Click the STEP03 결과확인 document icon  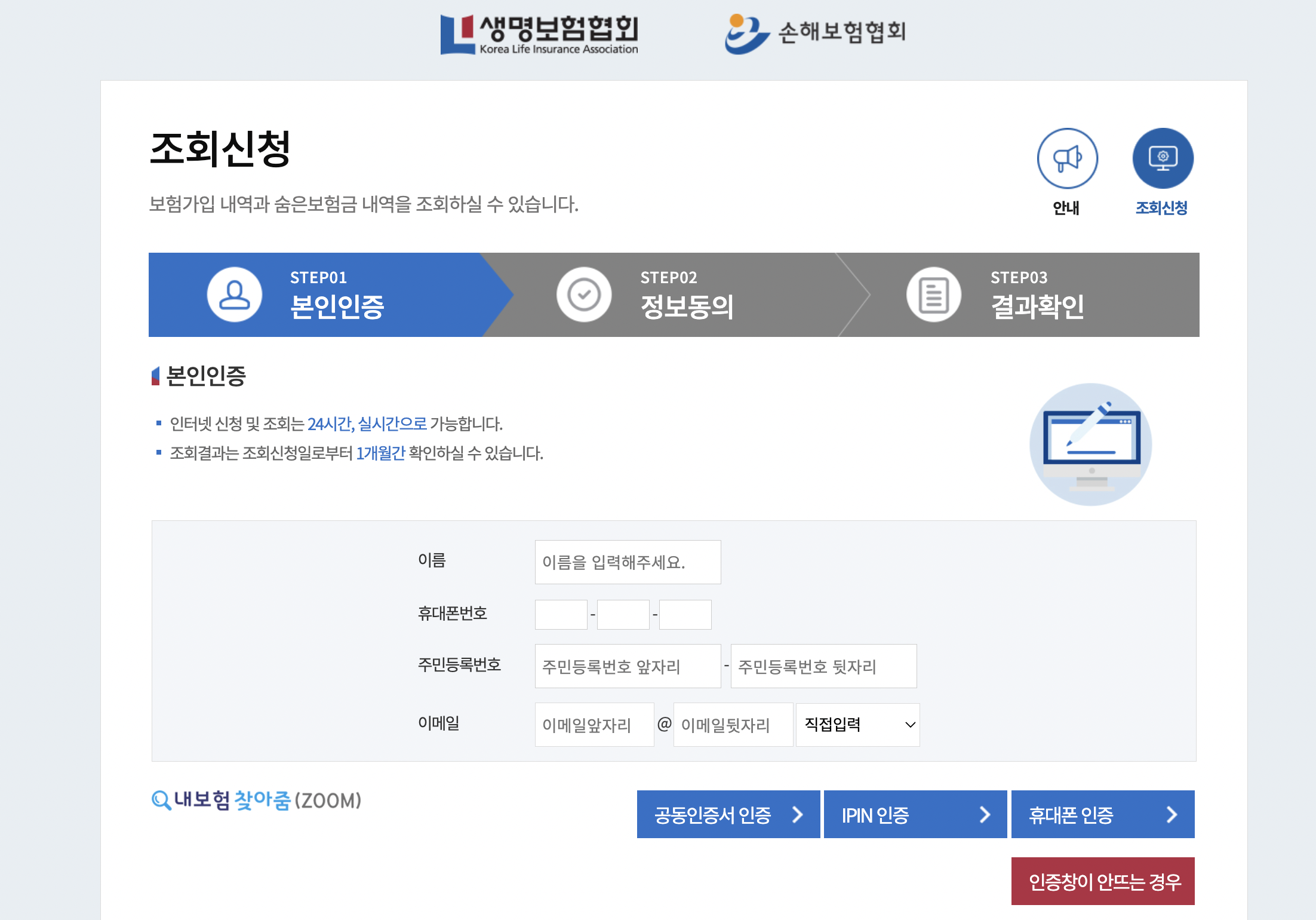point(933,294)
